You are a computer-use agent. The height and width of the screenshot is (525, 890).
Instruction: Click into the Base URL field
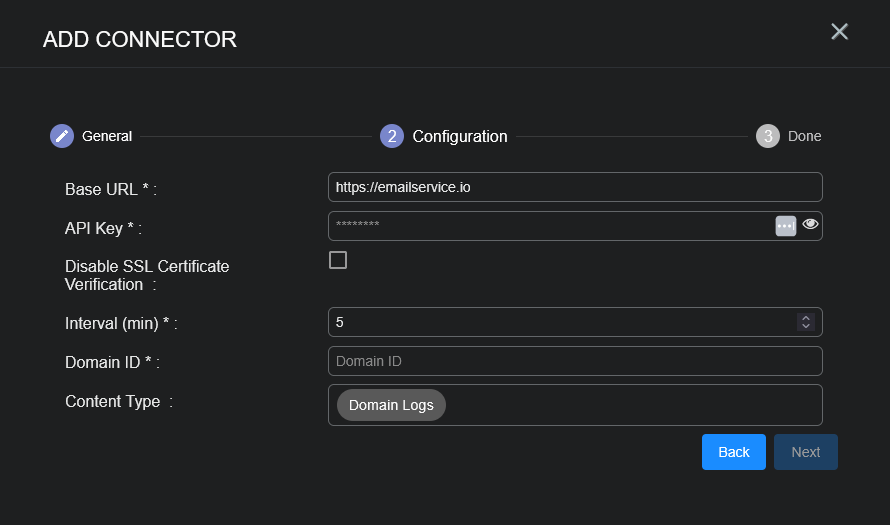(575, 187)
